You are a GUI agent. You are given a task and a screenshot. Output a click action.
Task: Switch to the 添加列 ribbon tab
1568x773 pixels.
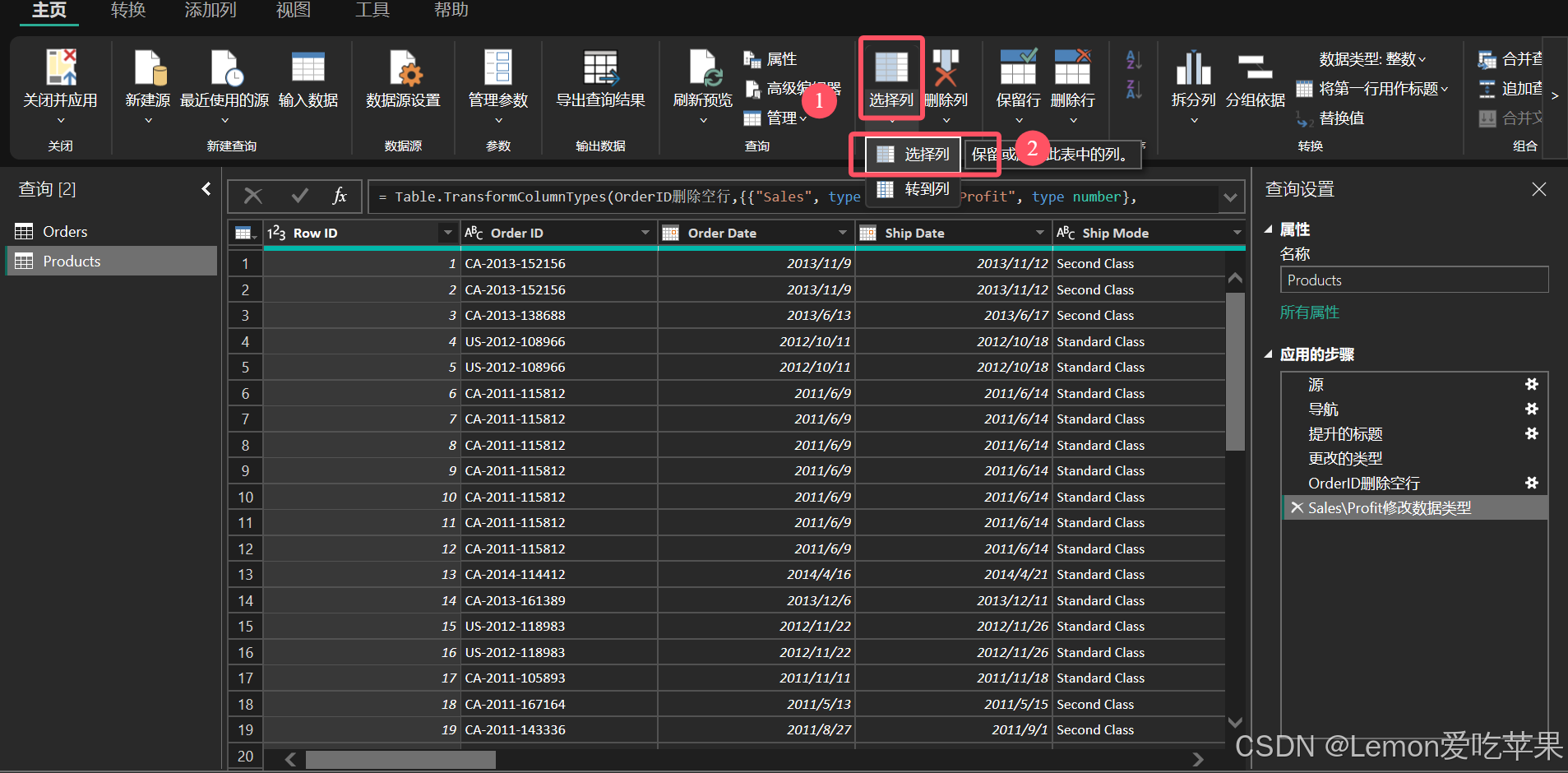210,11
